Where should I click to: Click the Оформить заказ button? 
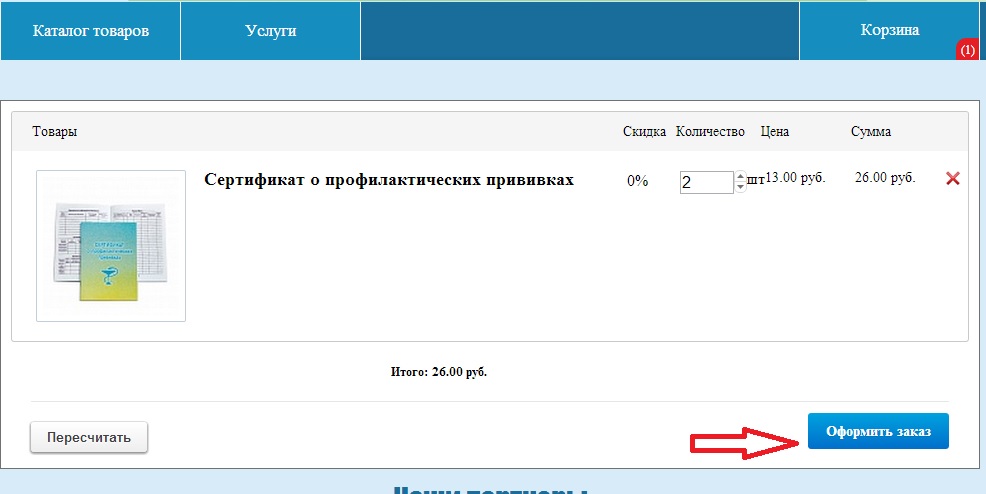pyautogui.click(x=878, y=431)
